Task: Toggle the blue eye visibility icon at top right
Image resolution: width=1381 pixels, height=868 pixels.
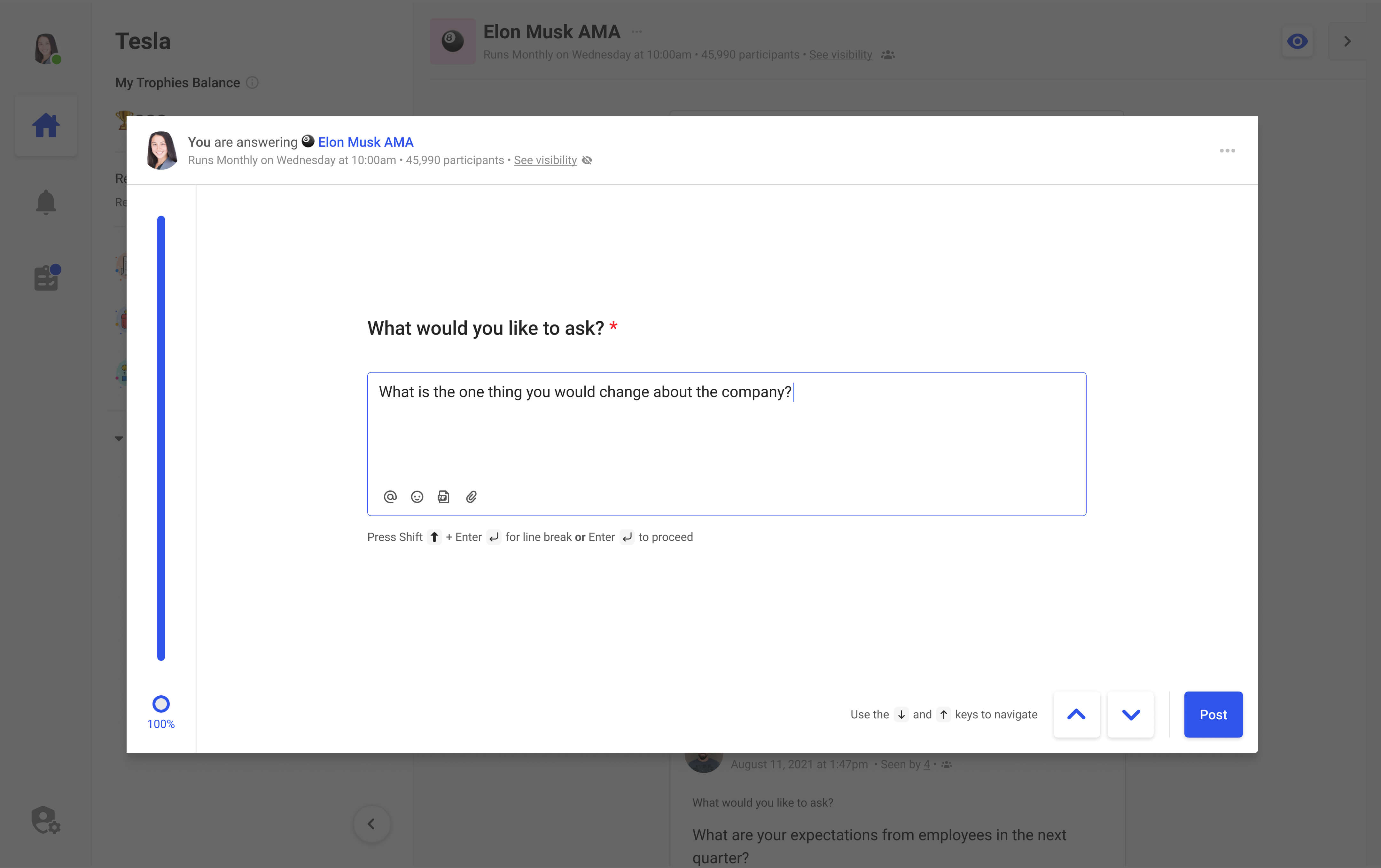Action: tap(1298, 41)
